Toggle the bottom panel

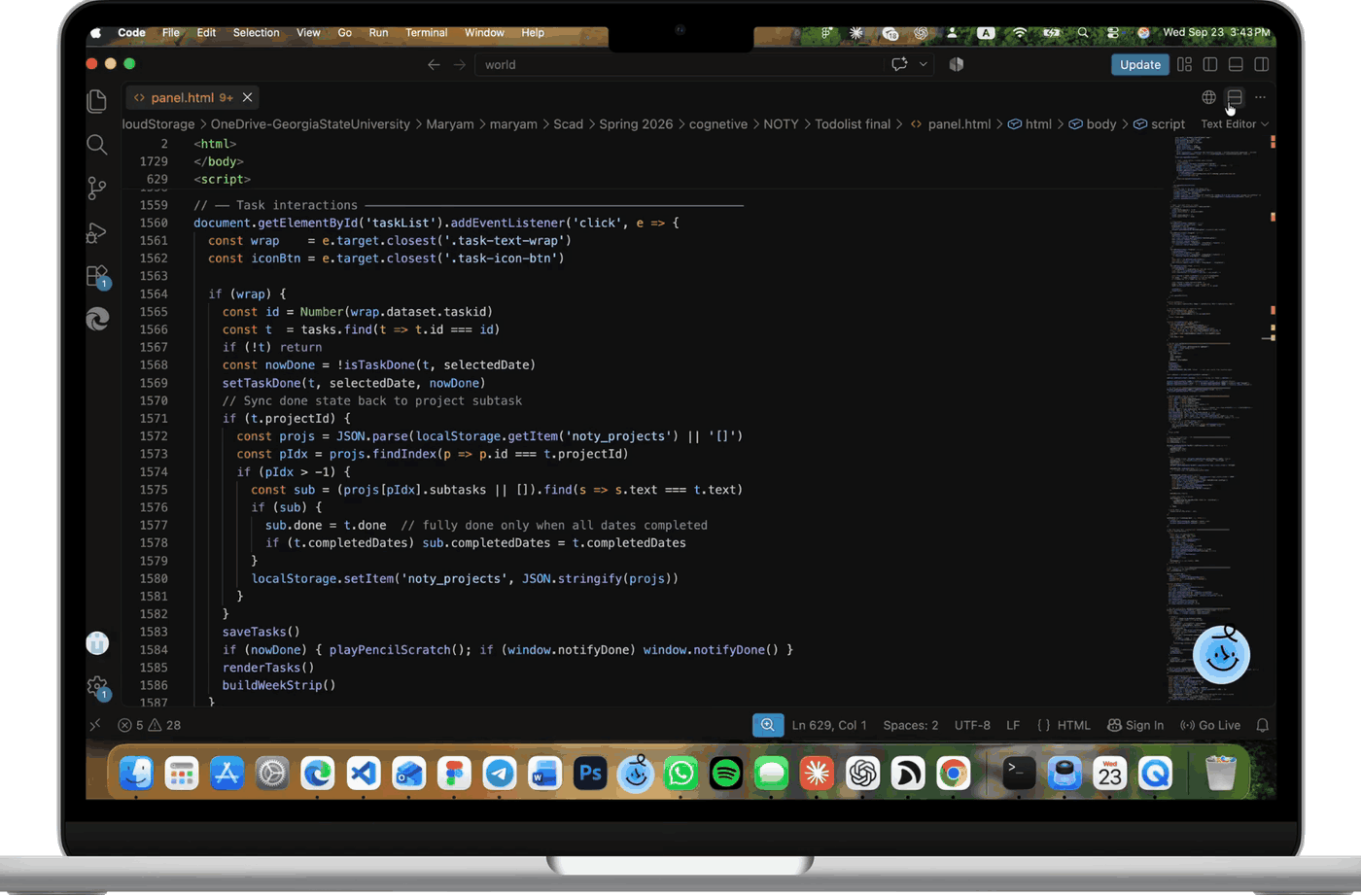click(x=1236, y=64)
